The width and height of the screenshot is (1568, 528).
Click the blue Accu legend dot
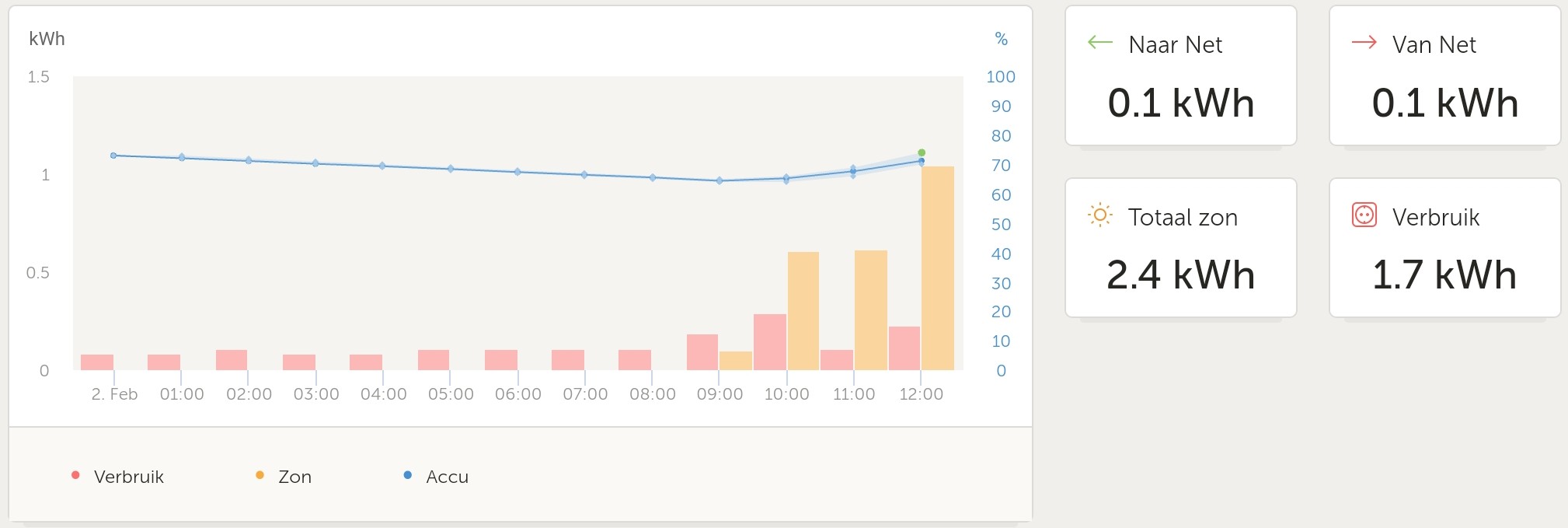click(408, 475)
